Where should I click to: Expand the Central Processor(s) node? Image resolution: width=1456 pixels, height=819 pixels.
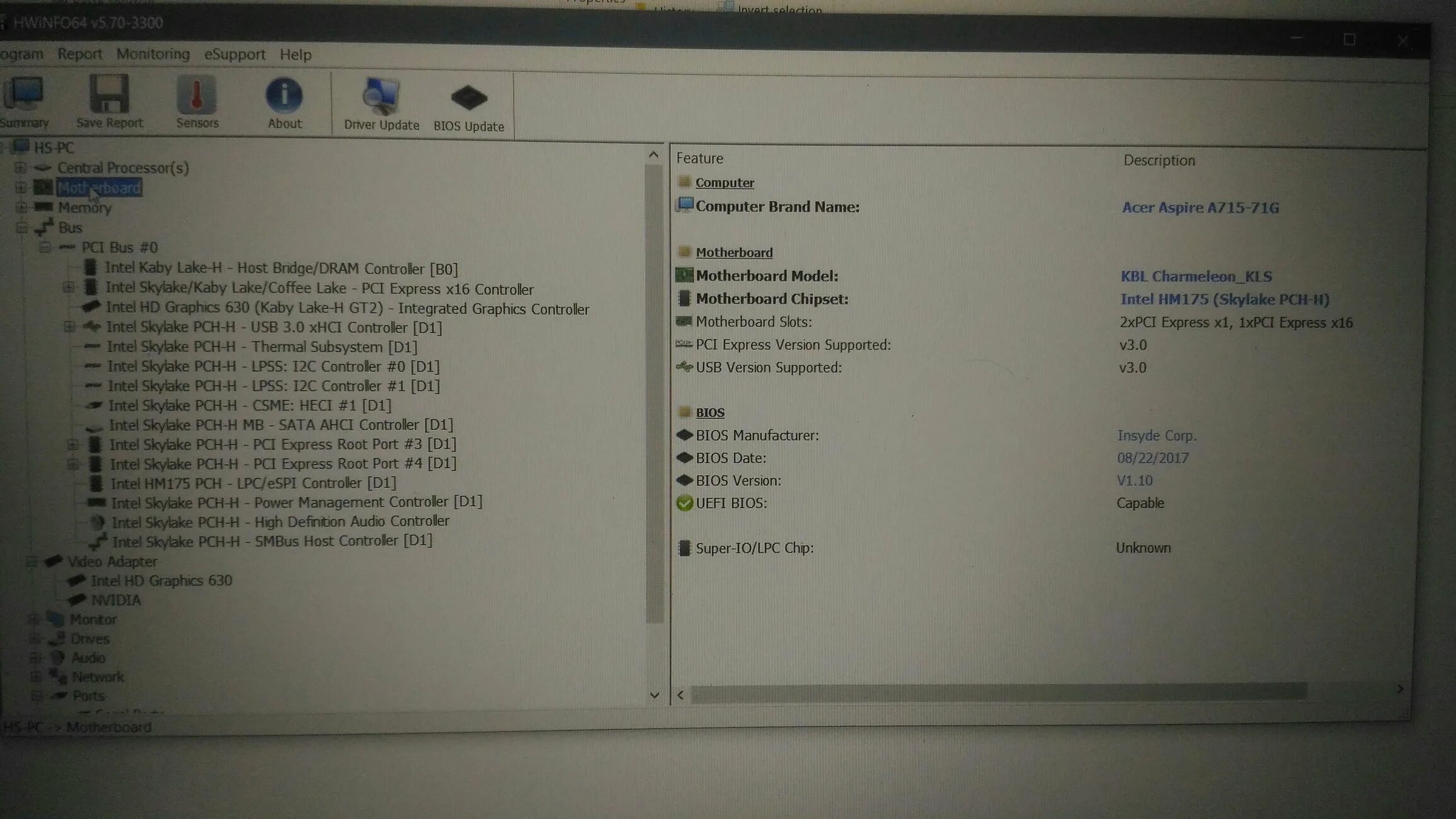point(21,168)
